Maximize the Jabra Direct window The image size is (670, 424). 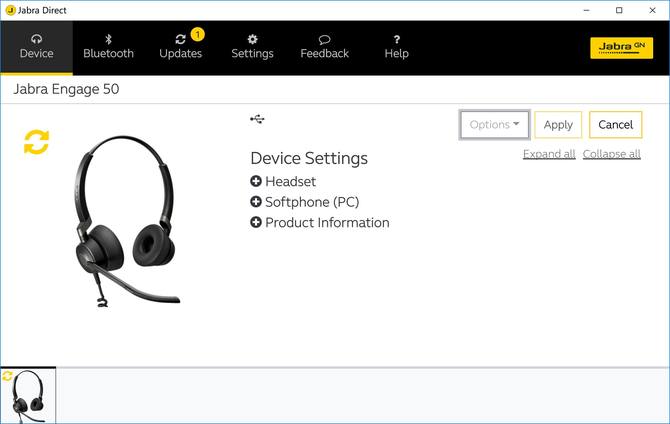[619, 10]
